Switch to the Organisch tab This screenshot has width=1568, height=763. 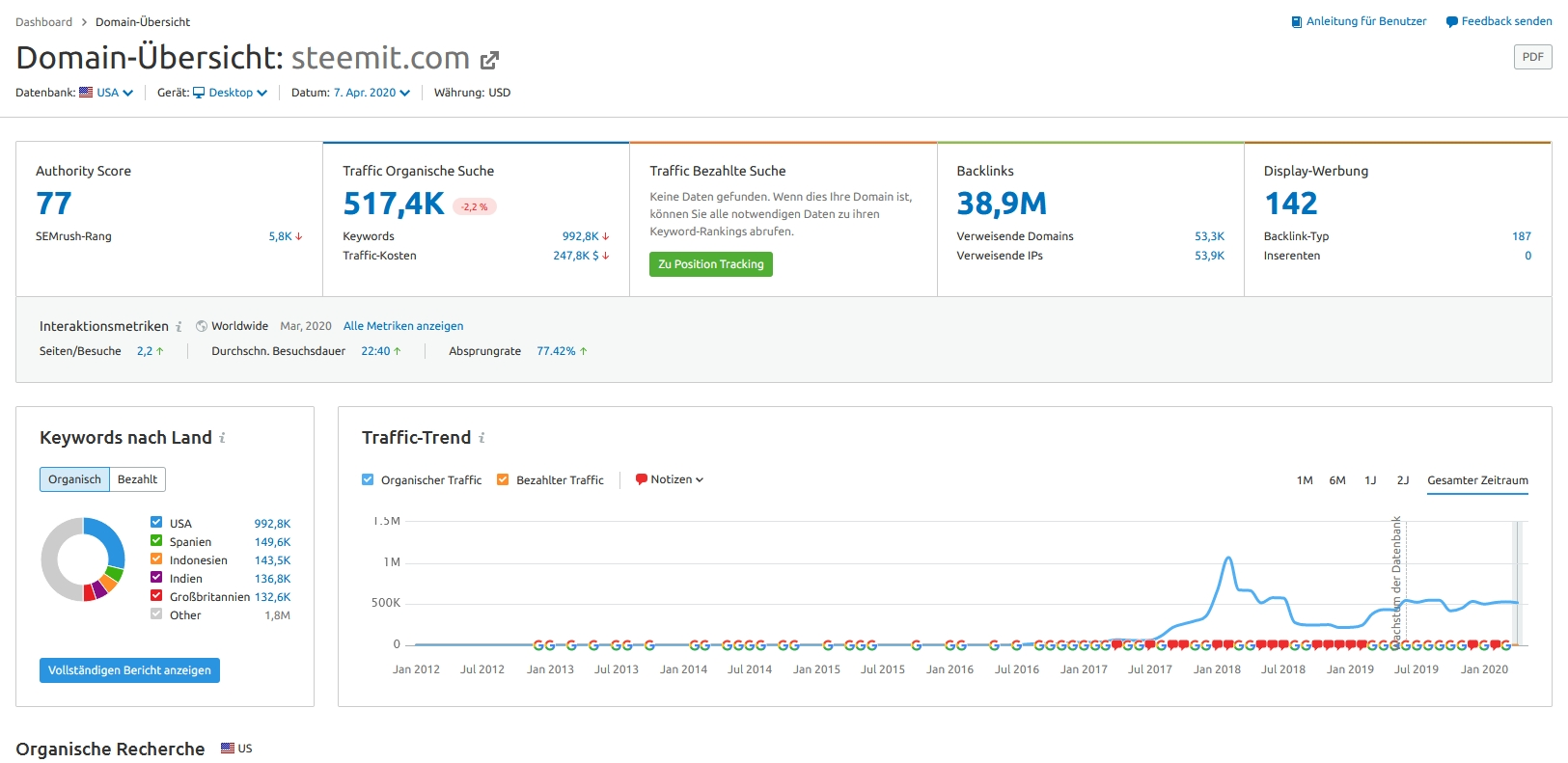(74, 479)
